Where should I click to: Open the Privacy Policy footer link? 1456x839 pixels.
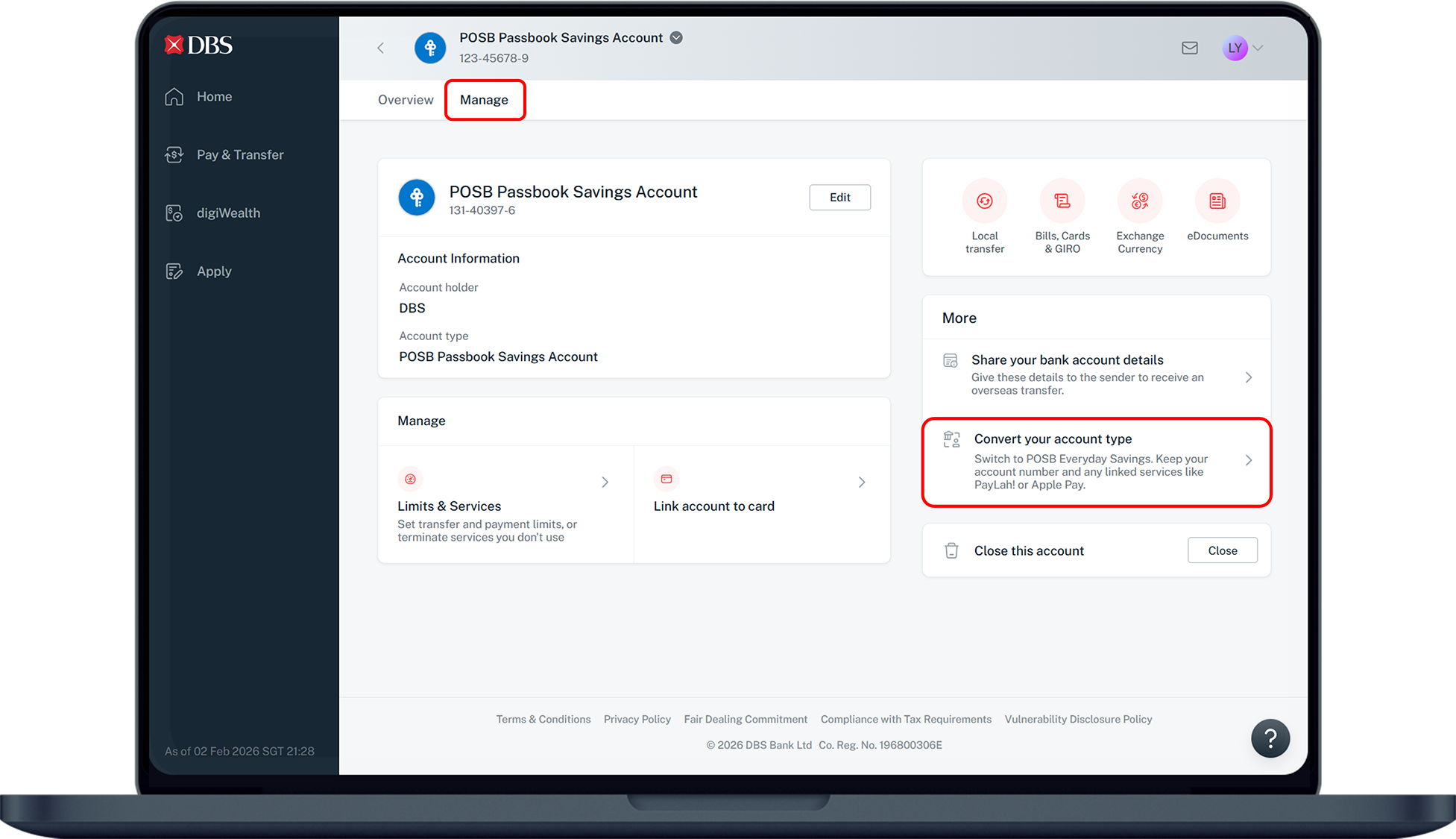click(637, 719)
